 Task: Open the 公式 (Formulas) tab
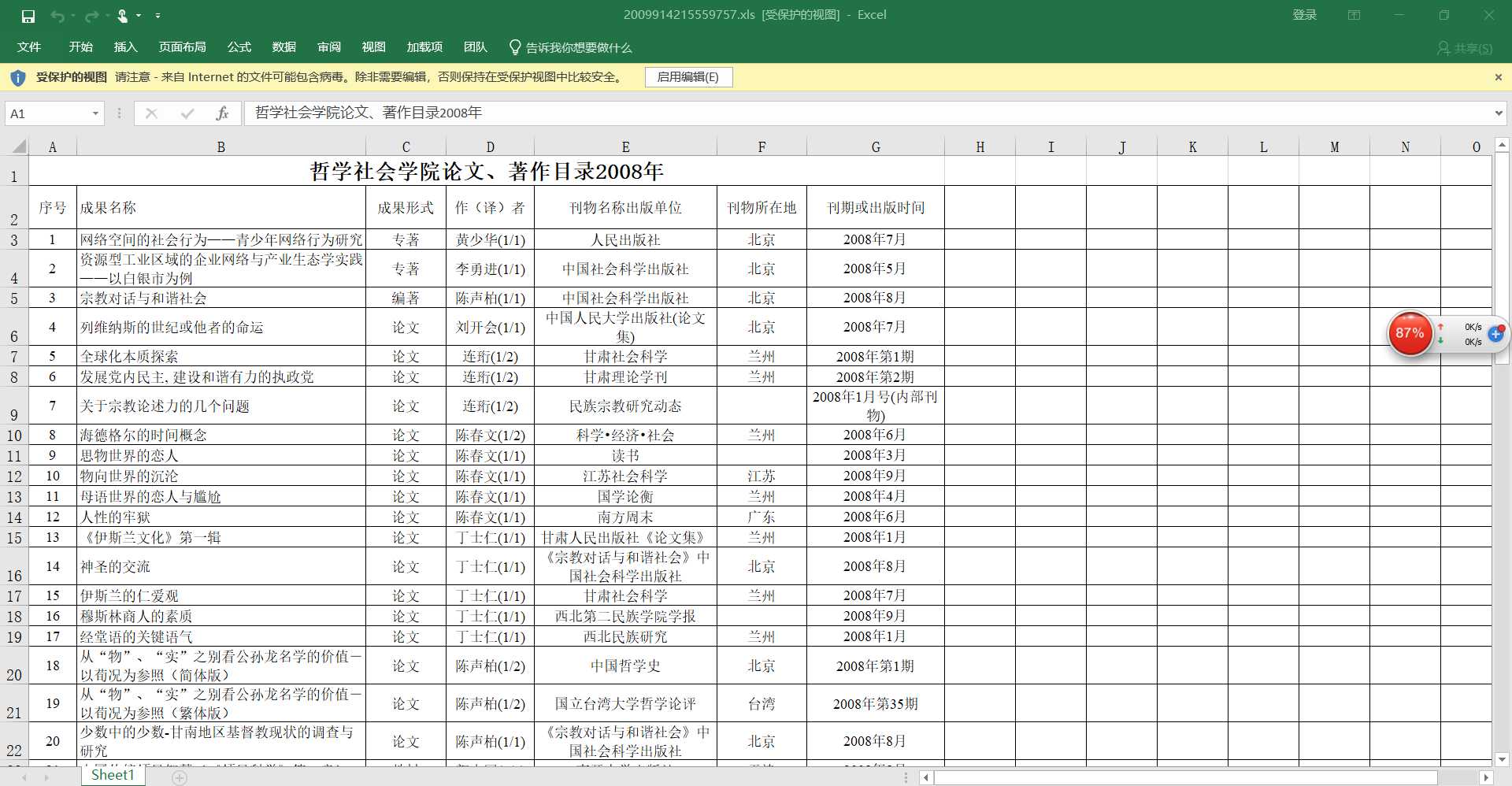point(239,47)
